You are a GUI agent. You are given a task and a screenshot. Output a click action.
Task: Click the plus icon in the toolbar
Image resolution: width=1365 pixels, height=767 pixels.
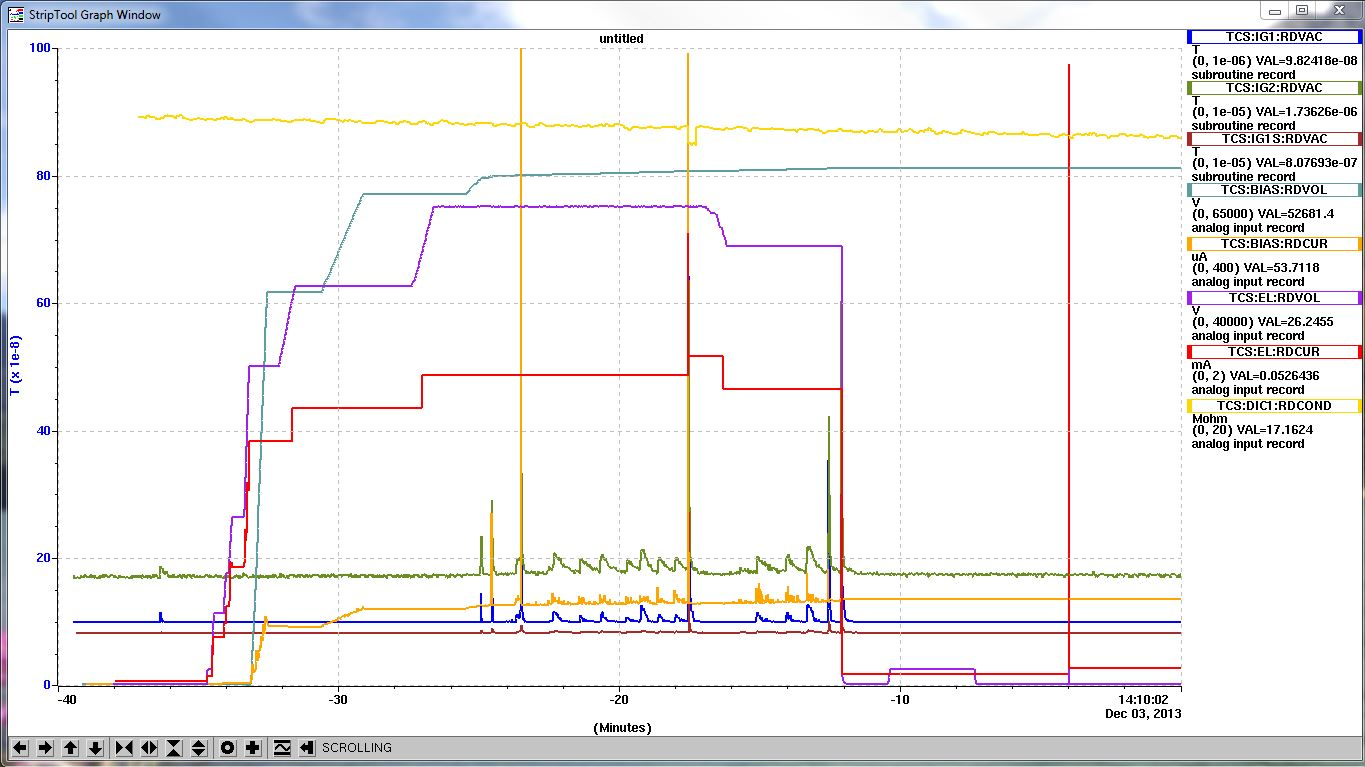click(253, 748)
